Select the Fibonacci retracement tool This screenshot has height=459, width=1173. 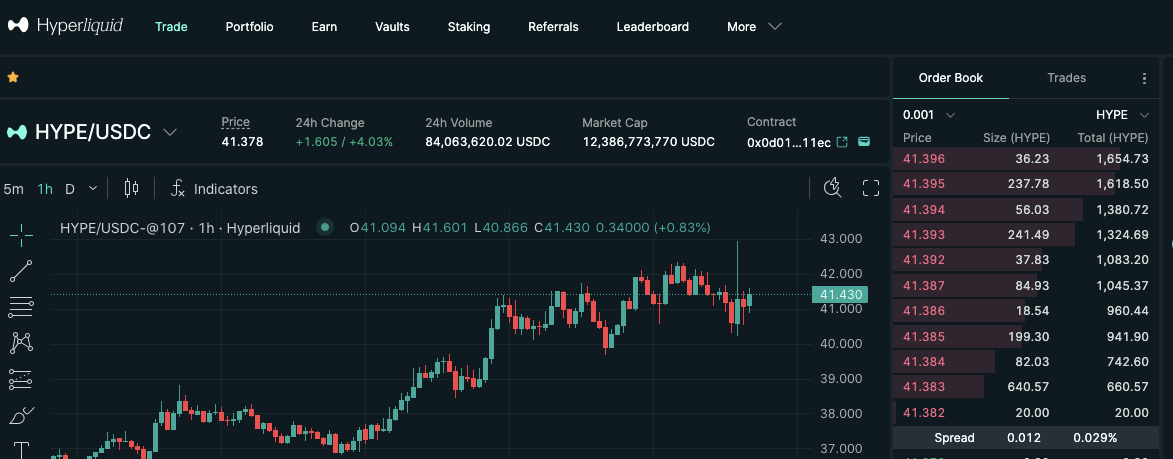(x=21, y=306)
